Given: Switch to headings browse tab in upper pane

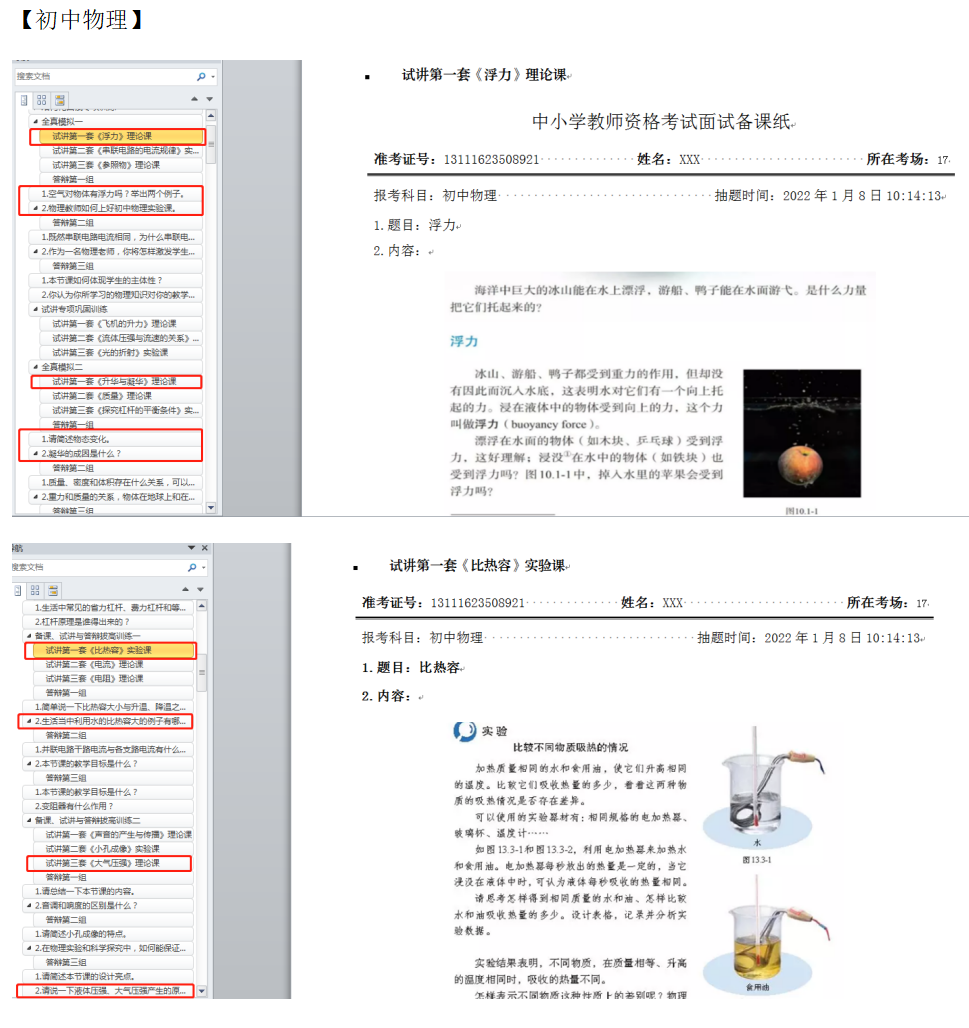Looking at the screenshot, I should (25, 100).
